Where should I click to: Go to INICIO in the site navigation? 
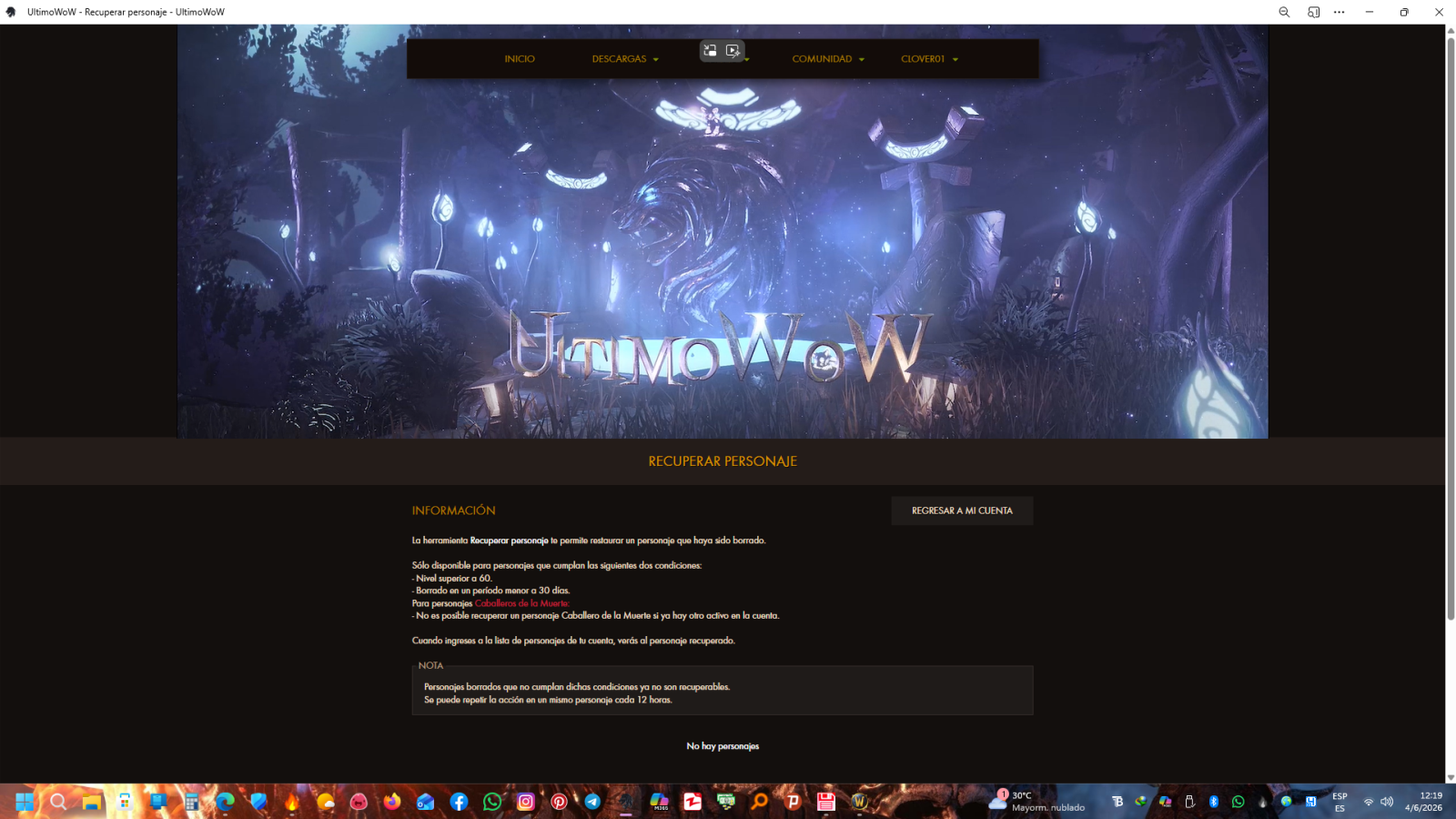tap(520, 59)
